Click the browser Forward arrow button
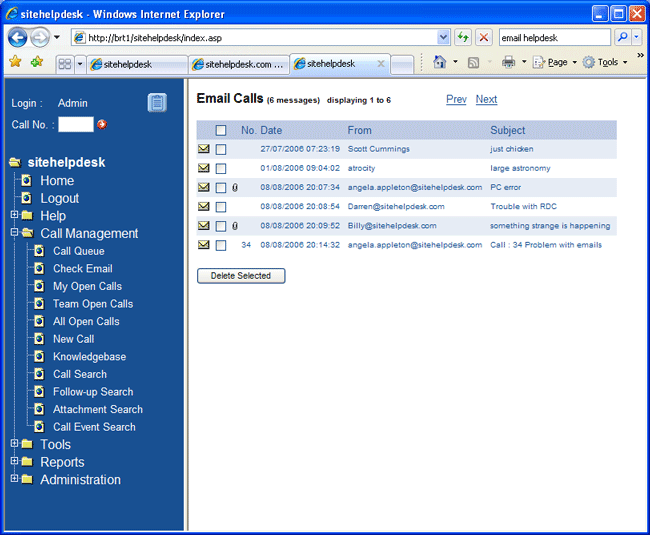650x535 pixels. [x=40, y=38]
